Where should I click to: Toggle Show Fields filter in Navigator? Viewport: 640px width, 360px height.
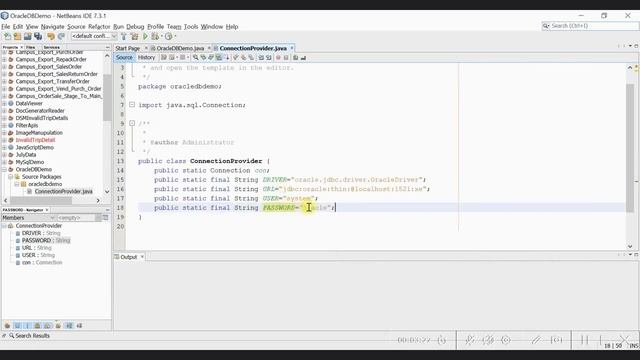18,326
